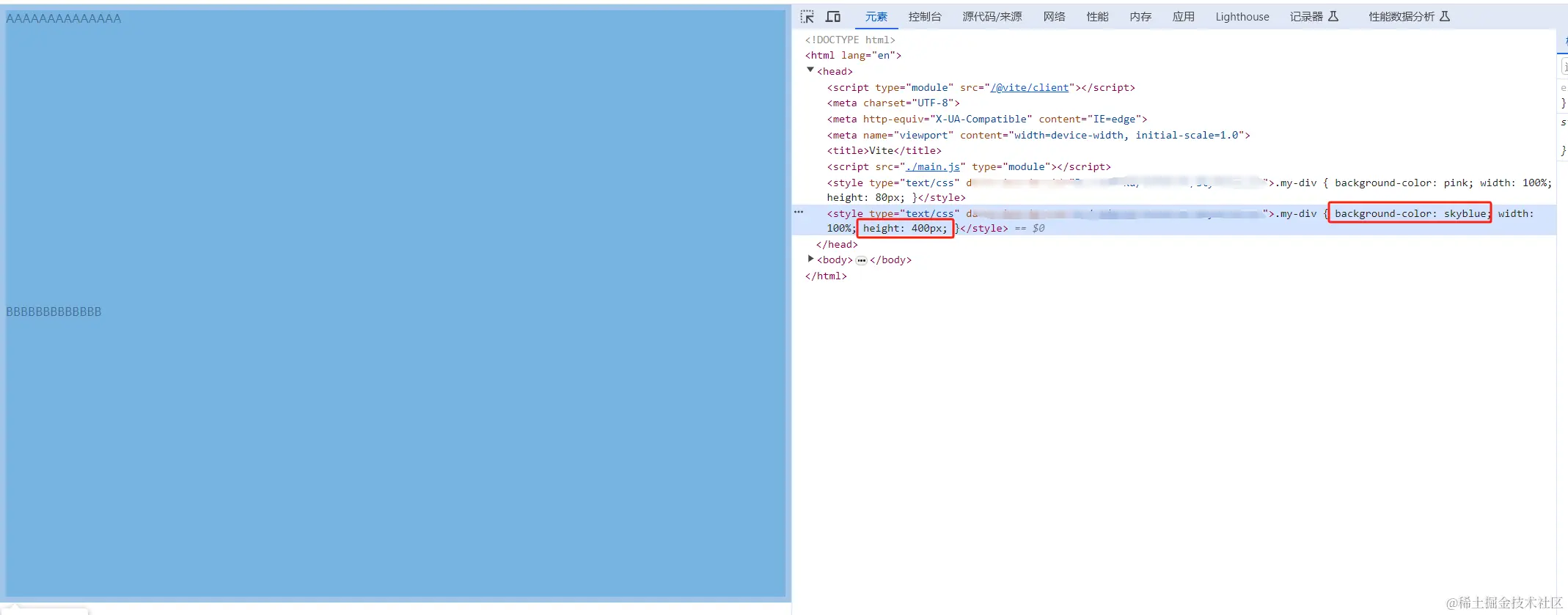Expand the body element triangle
The width and height of the screenshot is (1568, 615).
810,259
